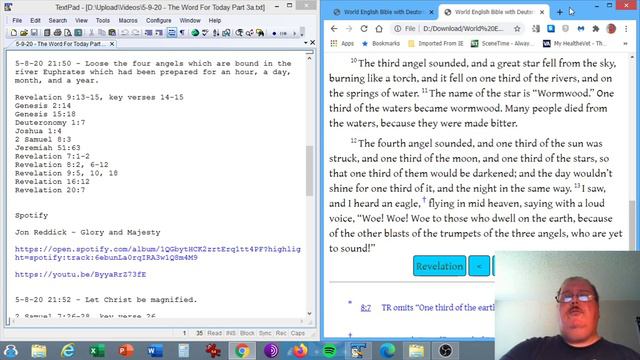This screenshot has width=640, height=360.
Task: Click Print Preview icon in TextPad toolbar
Action: [x=68, y=33]
